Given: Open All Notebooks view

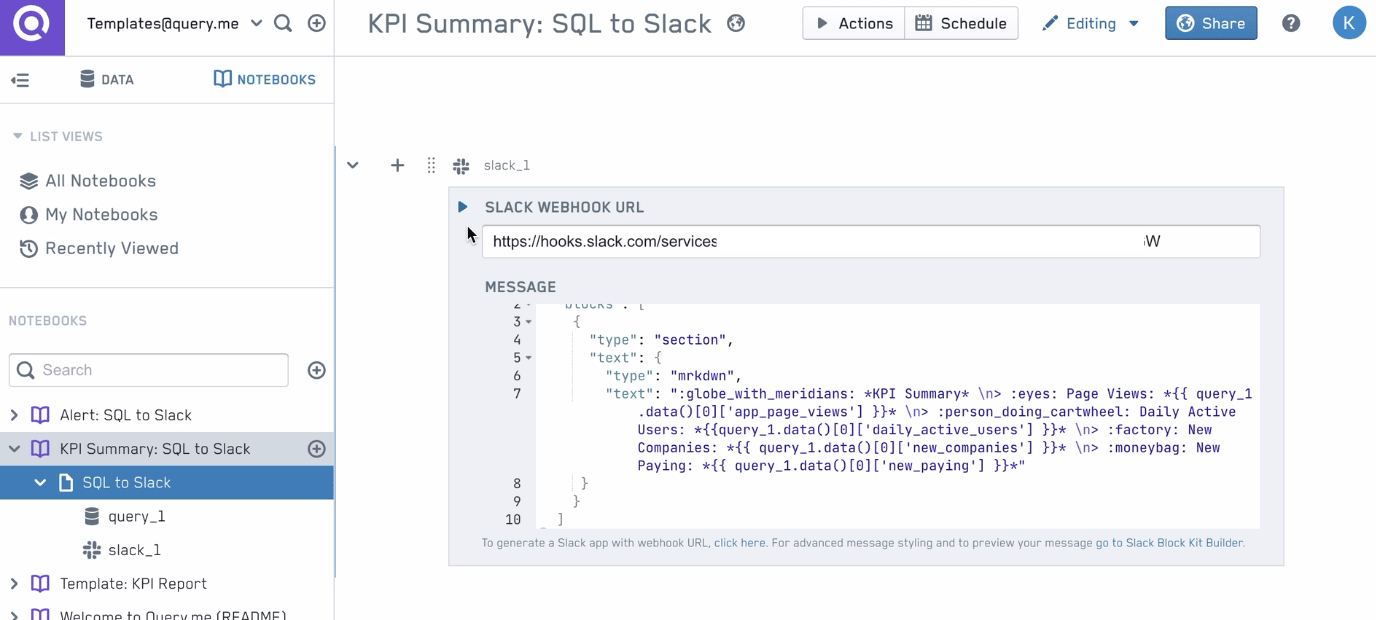Looking at the screenshot, I should tap(88, 181).
